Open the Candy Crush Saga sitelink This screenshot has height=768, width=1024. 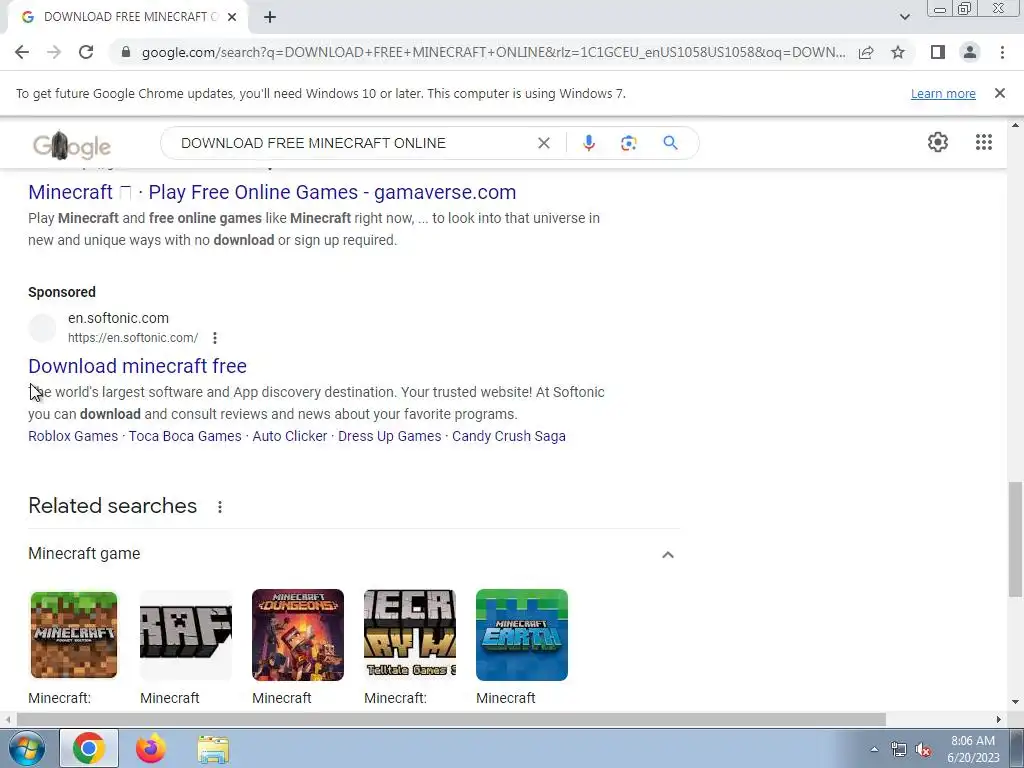[x=509, y=436]
